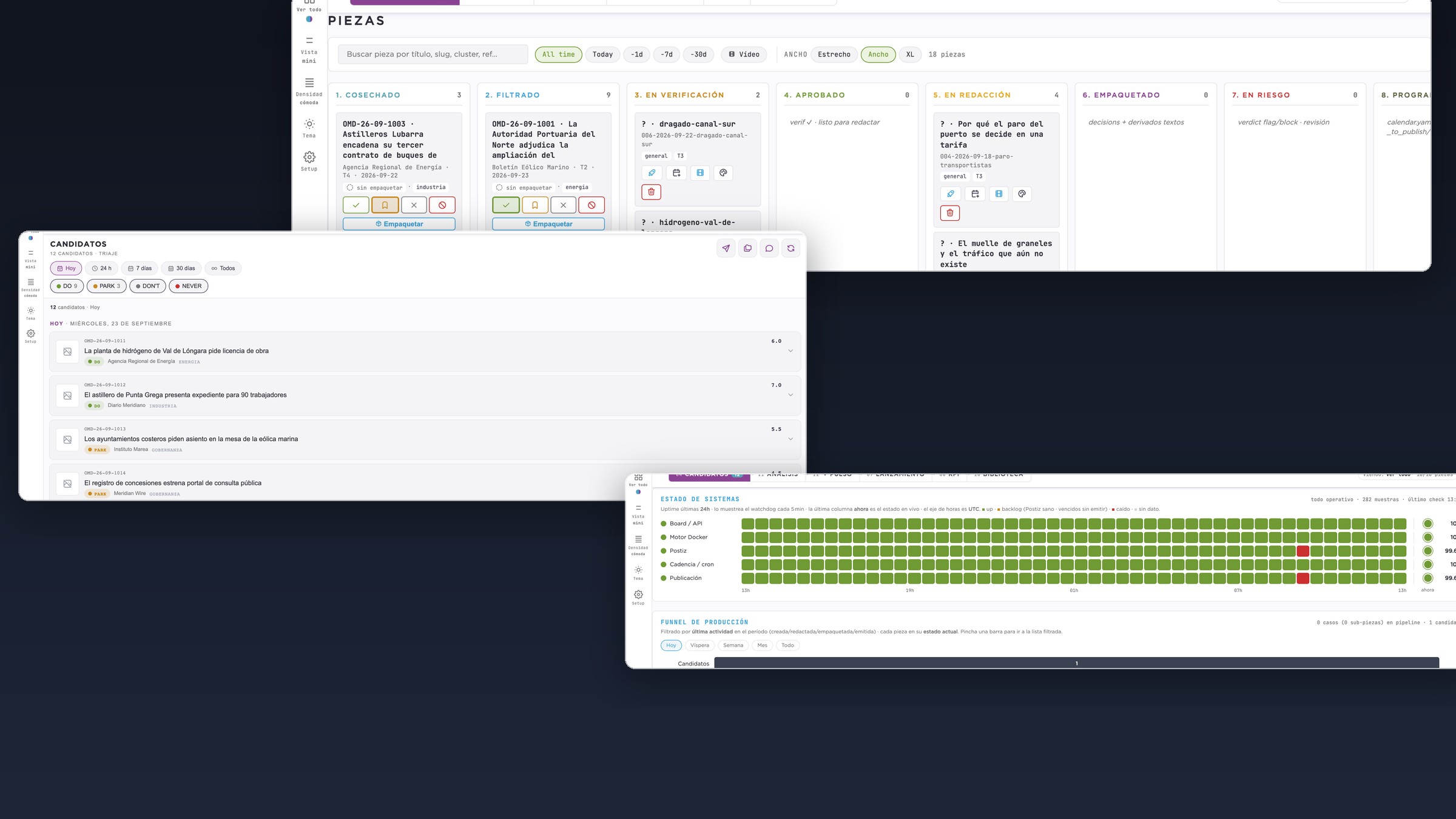Approve card OMD-26-09-1003 with the green check
Image resolution: width=1456 pixels, height=819 pixels.
356,205
